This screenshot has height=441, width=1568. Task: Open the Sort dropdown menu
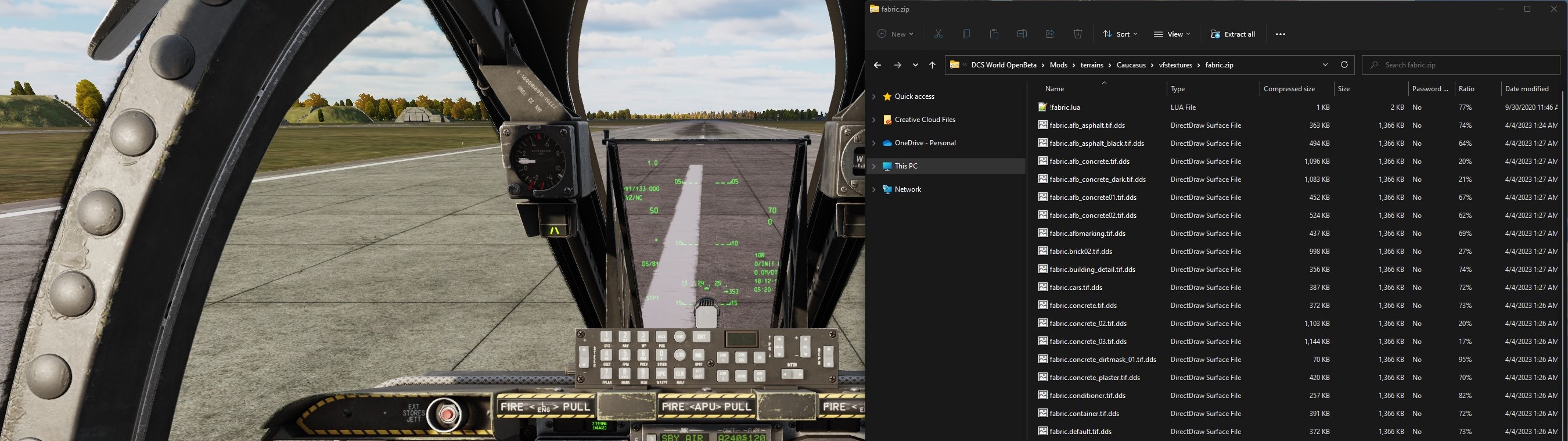pos(1120,34)
